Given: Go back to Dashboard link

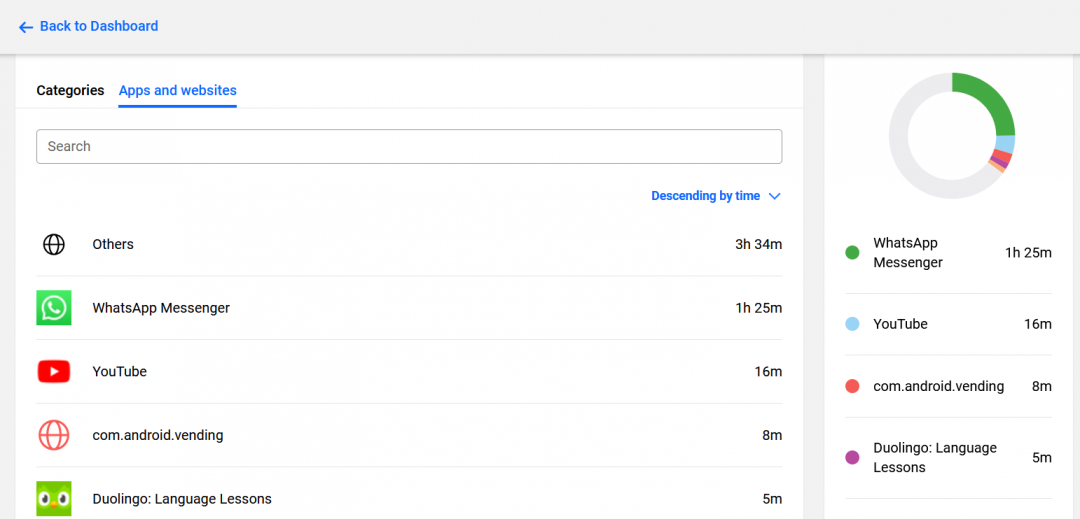Looking at the screenshot, I should 88,26.
